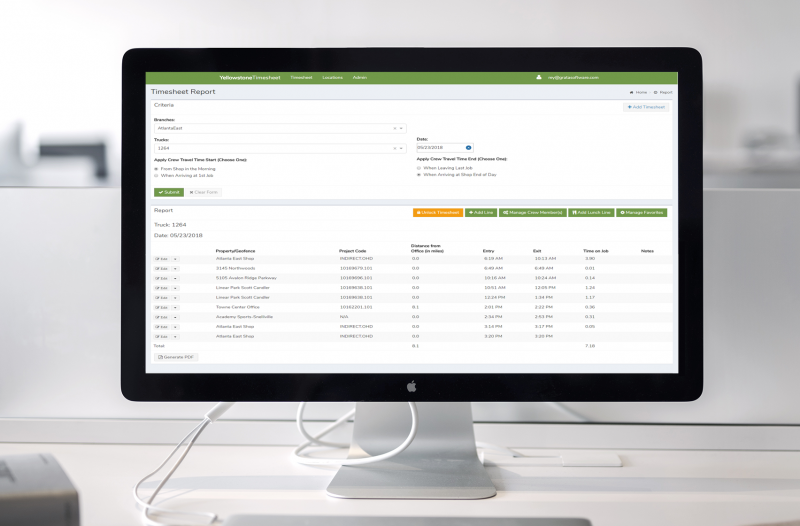The height and width of the screenshot is (526, 800).
Task: Clear the AtlantaEast branch selection with the x icon
Action: point(394,129)
